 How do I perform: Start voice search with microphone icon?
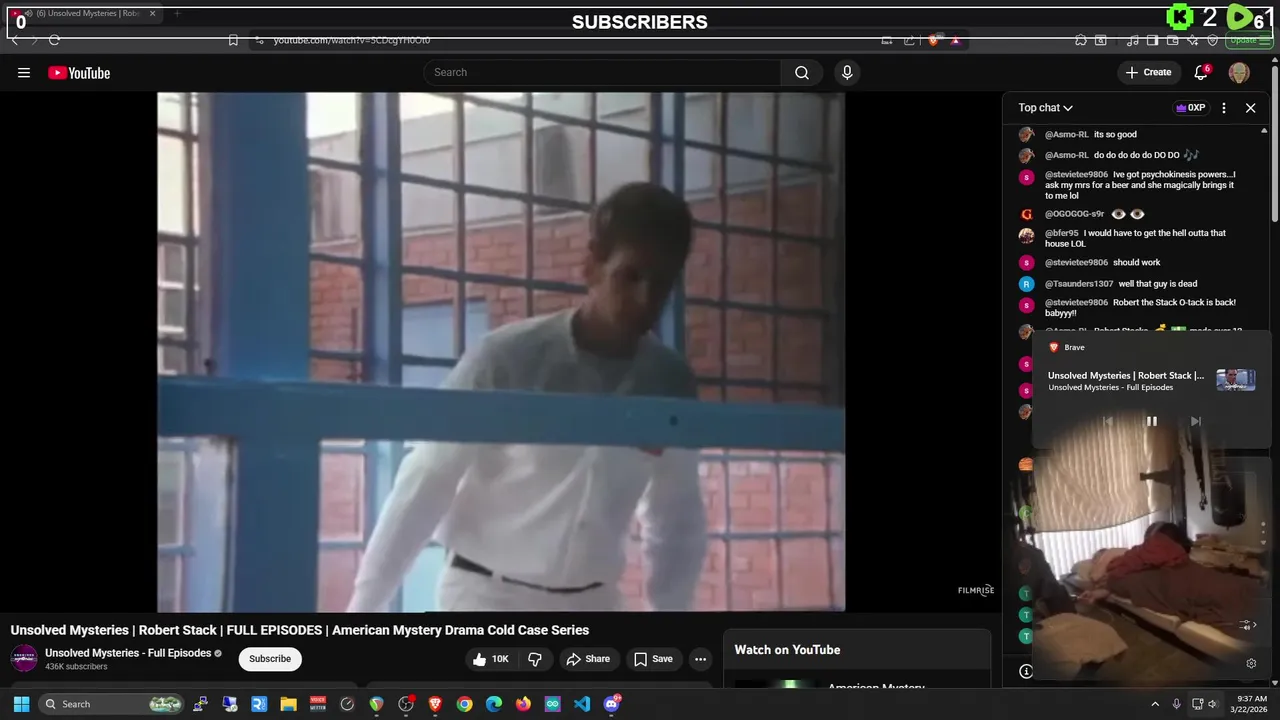point(847,72)
